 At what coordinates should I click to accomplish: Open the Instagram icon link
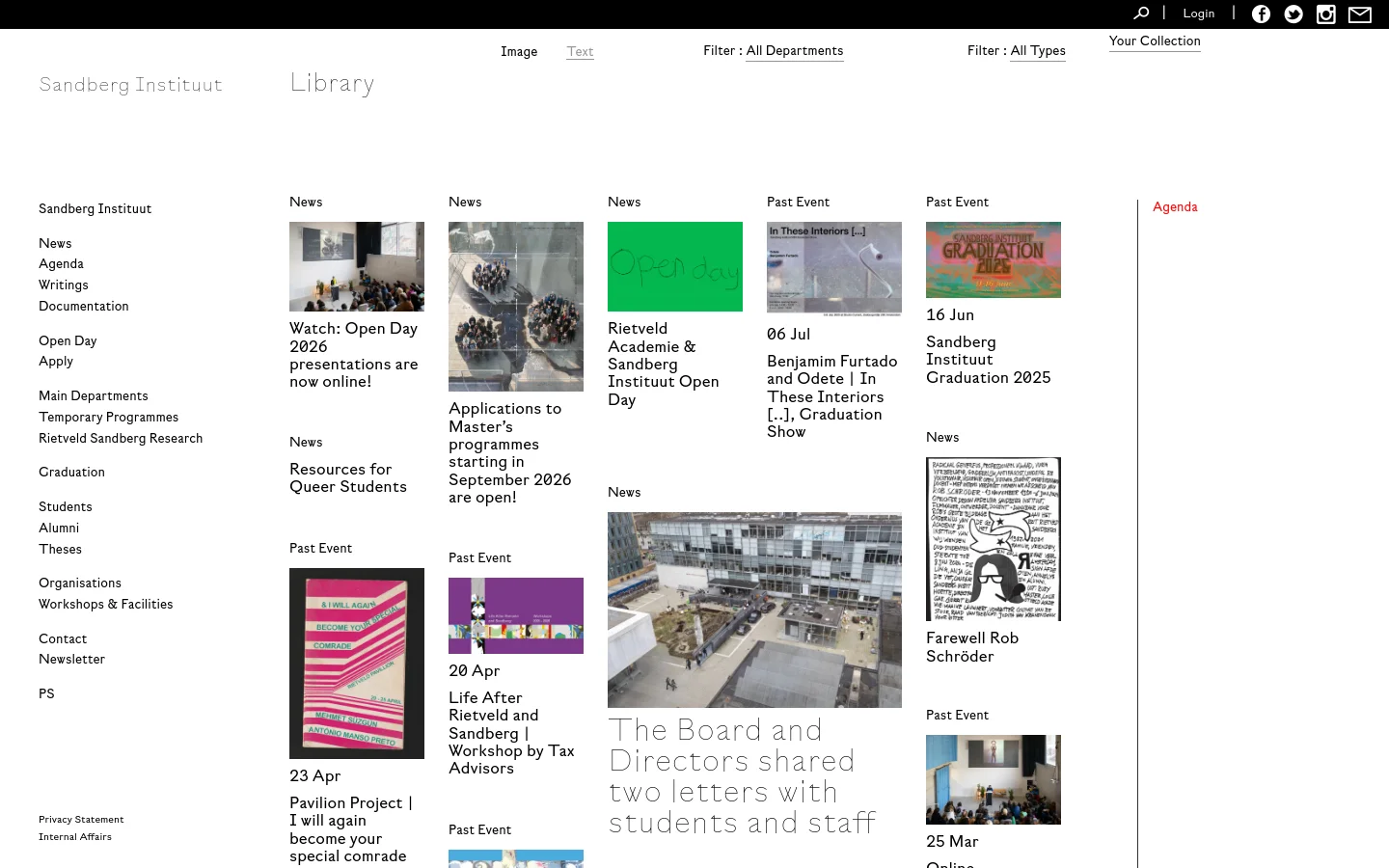coord(1326,14)
